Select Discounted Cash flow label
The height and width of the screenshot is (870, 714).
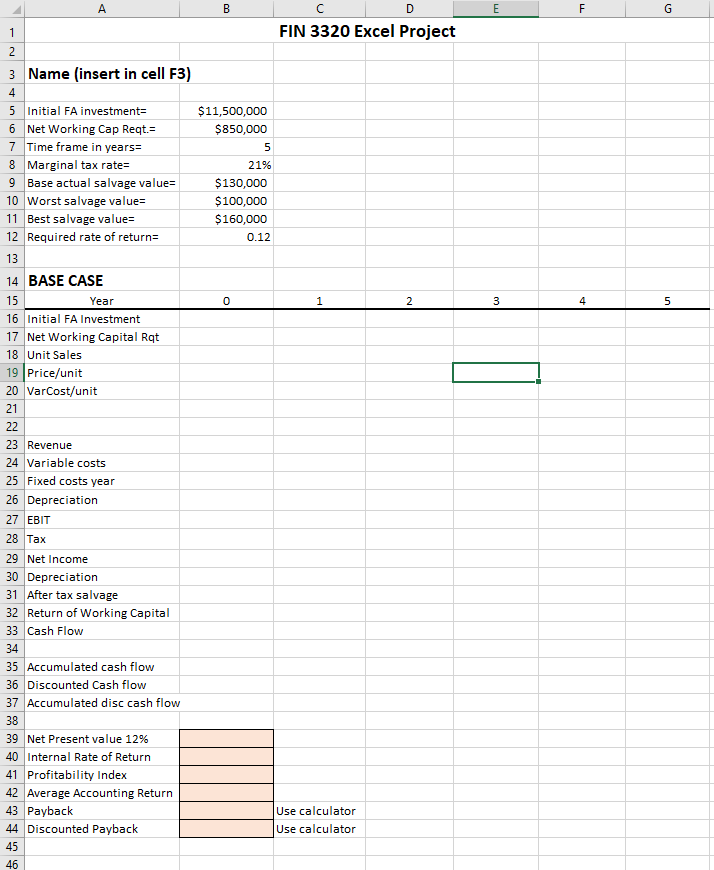[x=87, y=685]
